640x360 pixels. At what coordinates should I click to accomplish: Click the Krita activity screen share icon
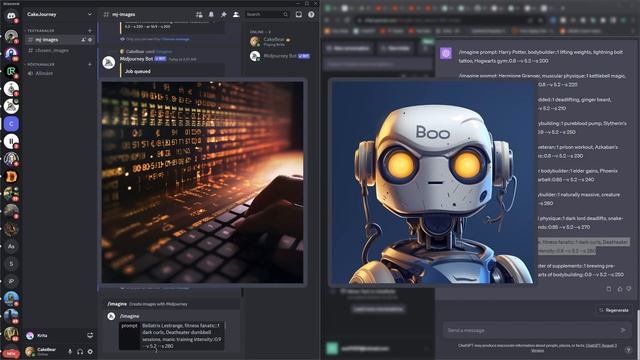[x=90, y=336]
